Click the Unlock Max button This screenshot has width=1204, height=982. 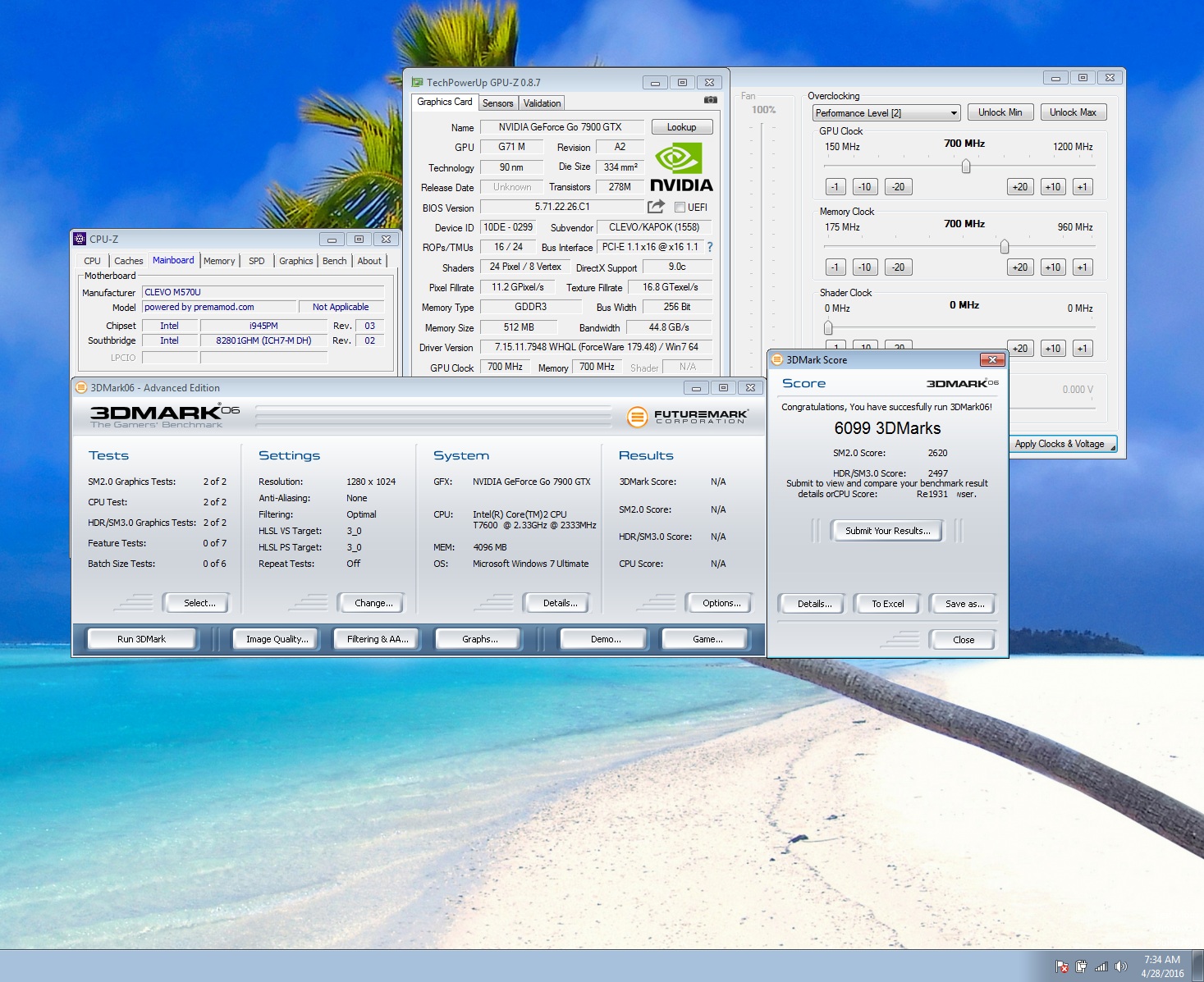tap(1074, 112)
